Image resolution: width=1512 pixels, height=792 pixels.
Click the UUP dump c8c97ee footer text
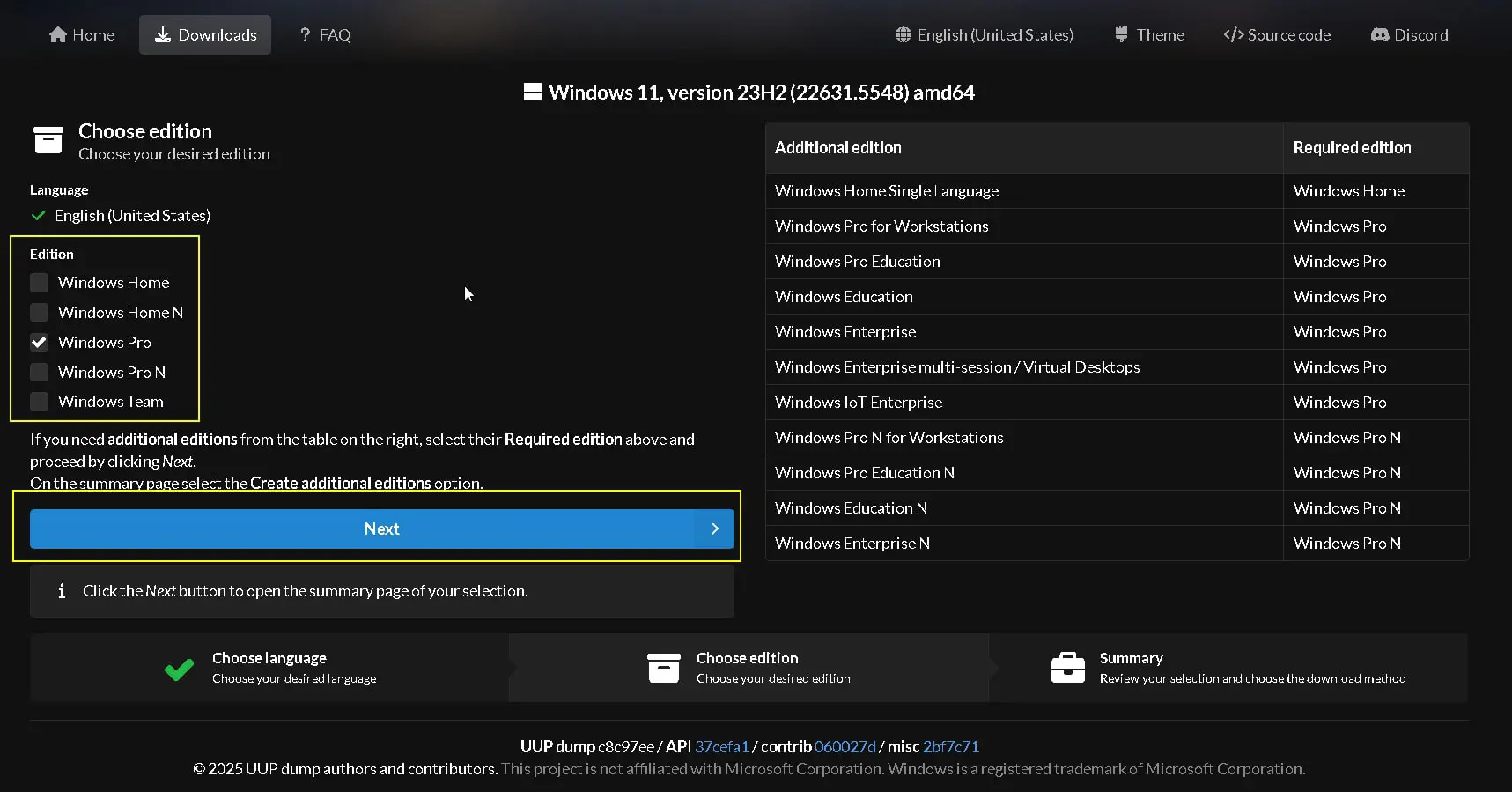pos(587,746)
